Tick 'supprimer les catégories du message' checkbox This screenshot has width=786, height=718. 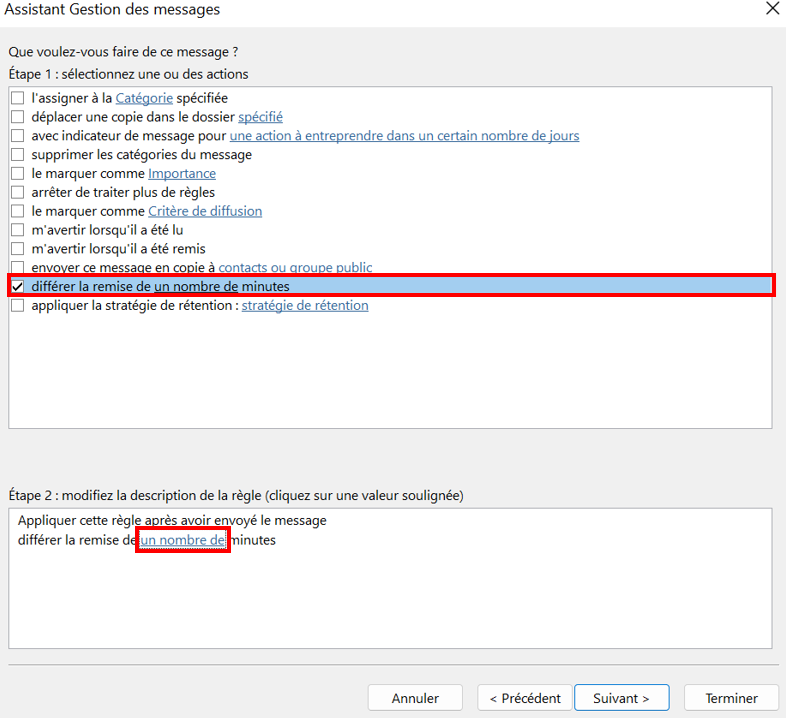(x=17, y=155)
